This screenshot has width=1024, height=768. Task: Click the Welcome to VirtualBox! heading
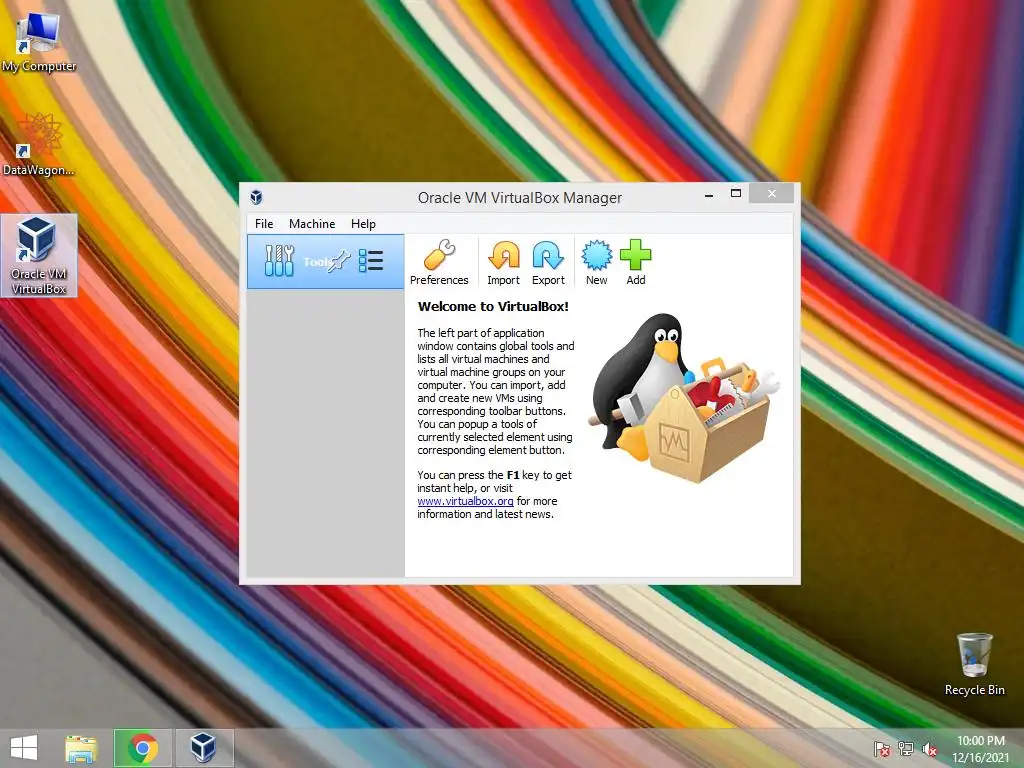(493, 306)
